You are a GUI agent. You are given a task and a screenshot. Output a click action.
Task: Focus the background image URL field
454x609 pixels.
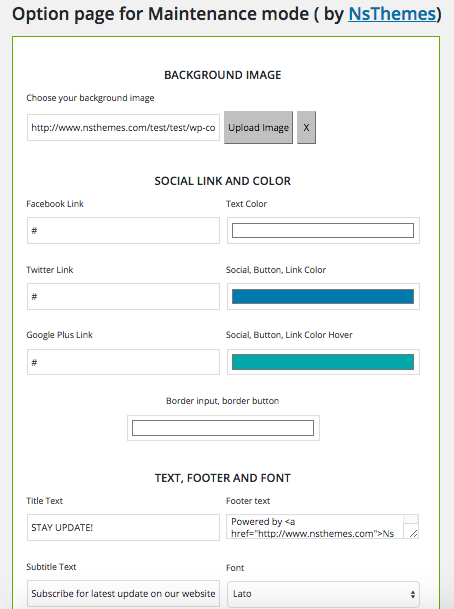point(123,127)
